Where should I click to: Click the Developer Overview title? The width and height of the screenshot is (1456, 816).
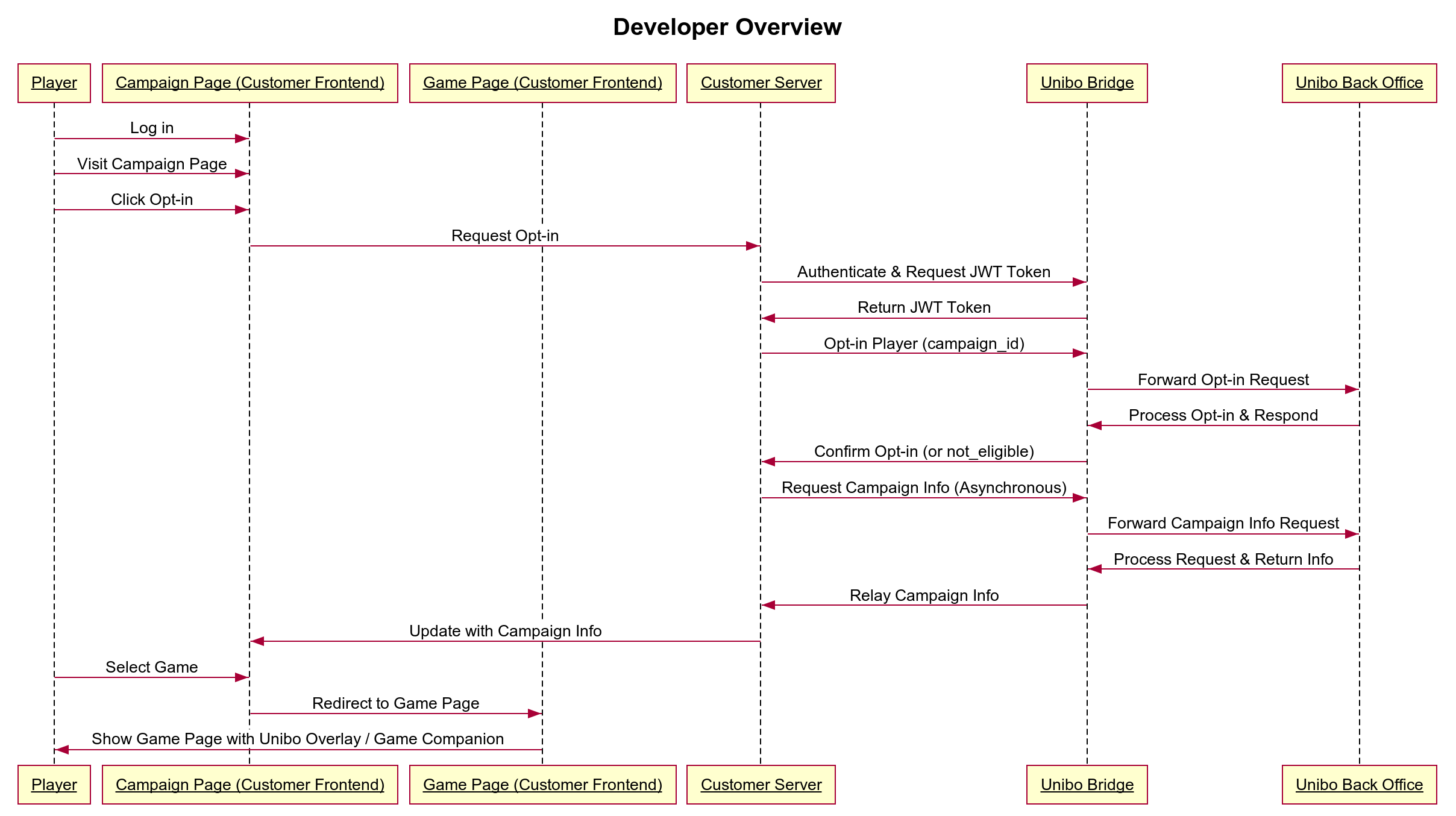(727, 27)
